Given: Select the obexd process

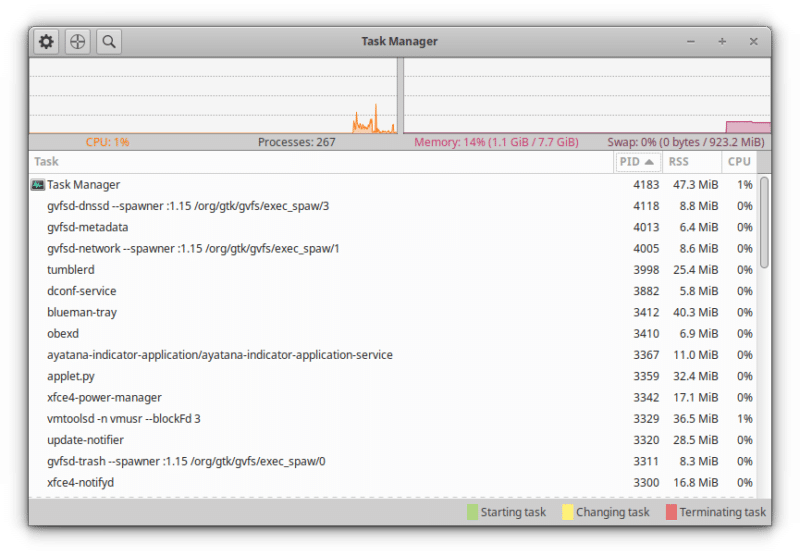Looking at the screenshot, I should tap(393, 334).
